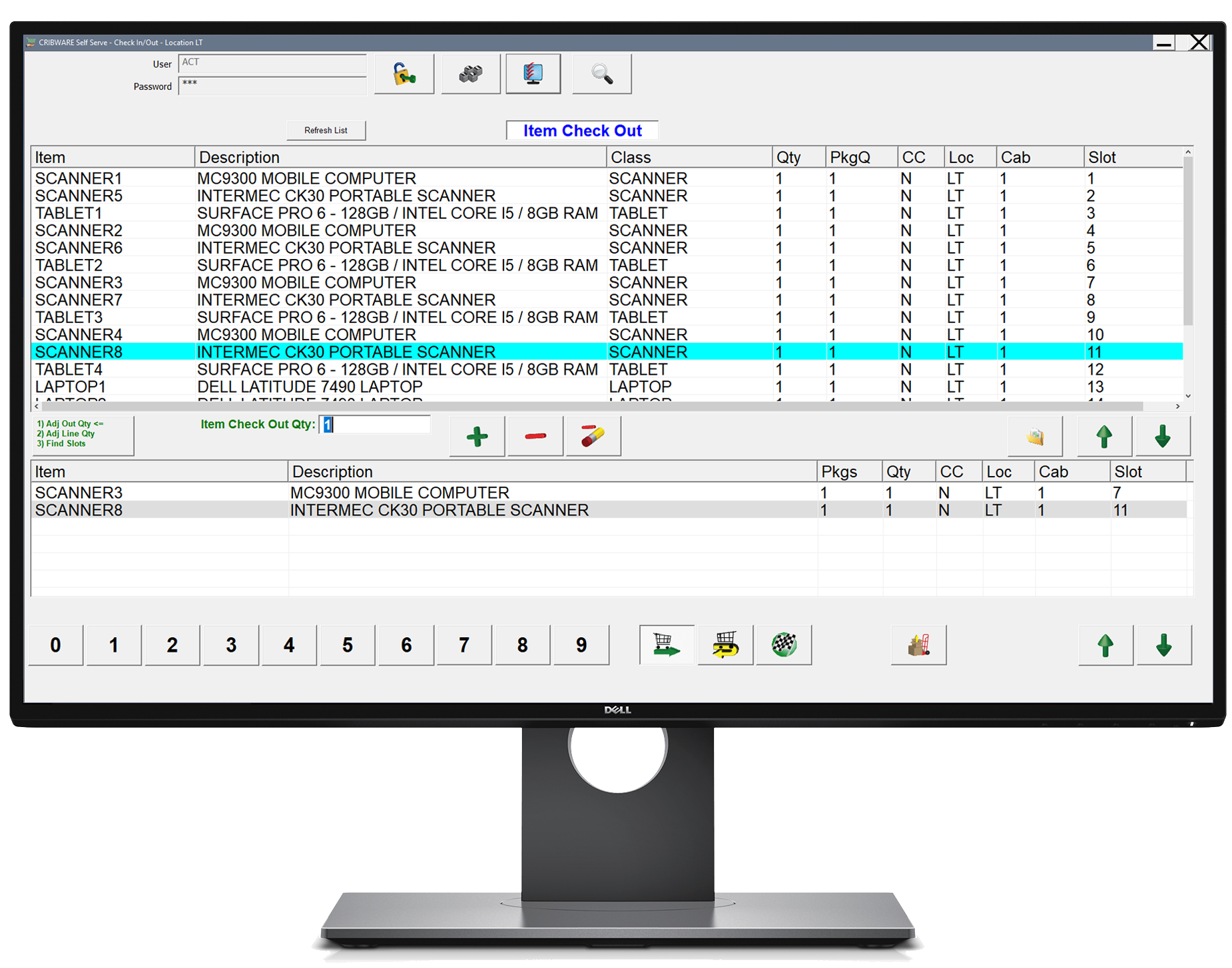Screen dimensions: 1232x968
Task: Tap keypad digit 2
Action: coord(172,644)
